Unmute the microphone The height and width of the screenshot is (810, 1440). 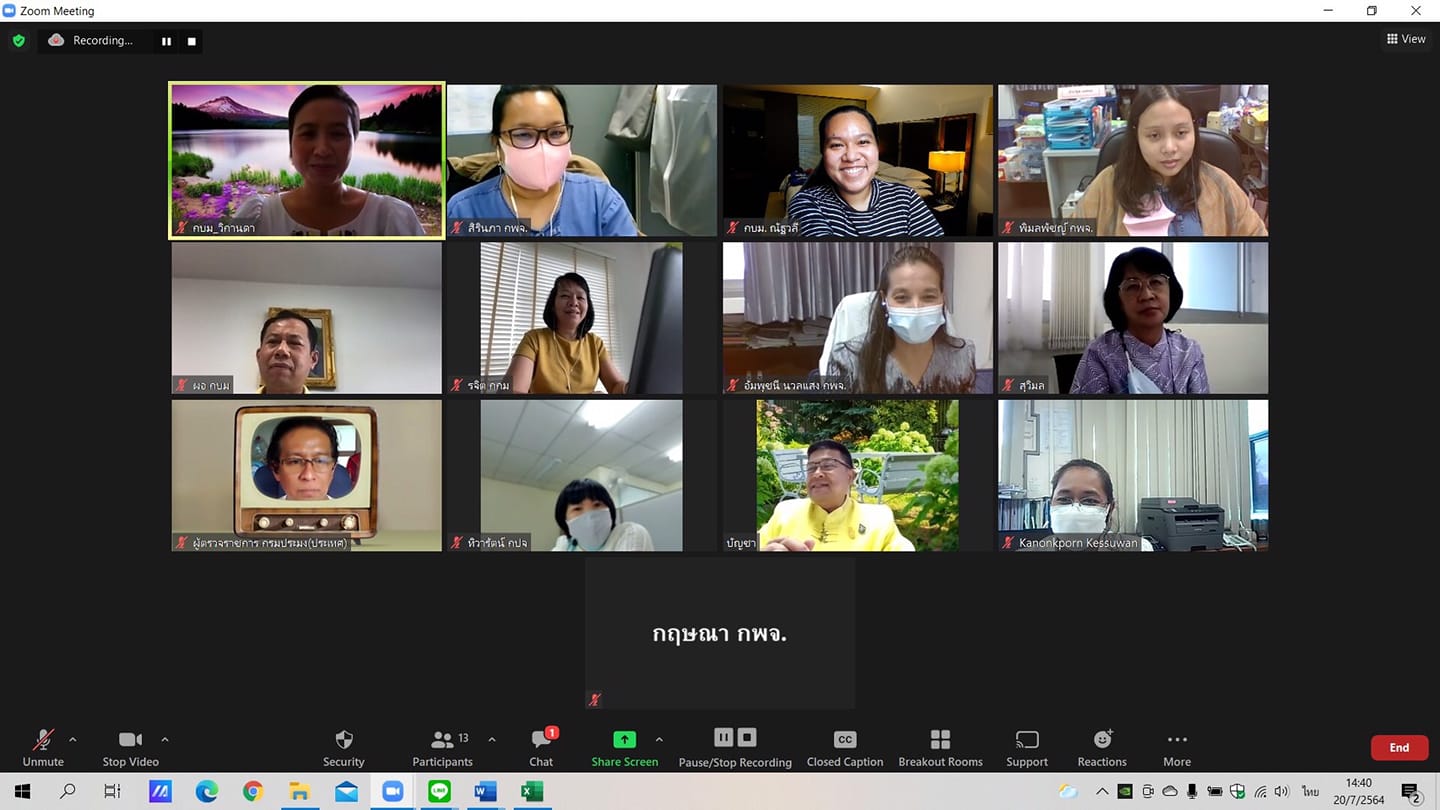click(43, 747)
